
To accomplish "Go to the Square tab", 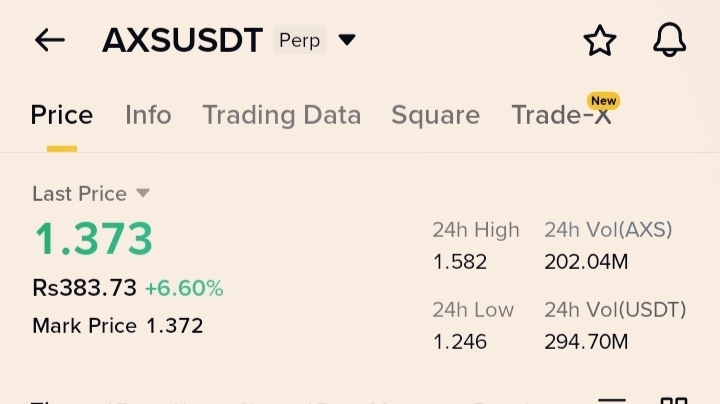I will [435, 115].
